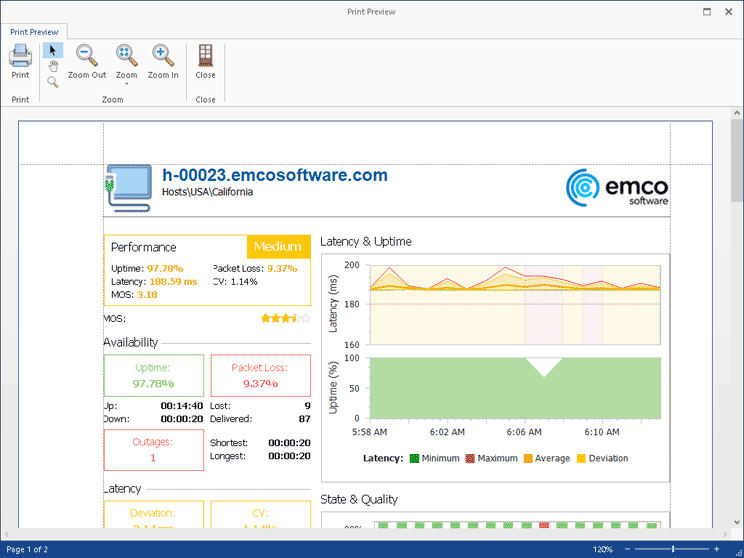Click the Up time value 00:14:40
Screen dimensions: 744x558
[182, 406]
